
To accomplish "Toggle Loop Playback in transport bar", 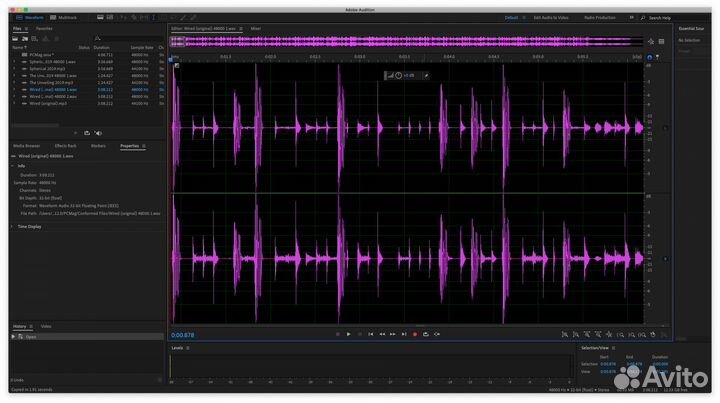I will coord(426,334).
